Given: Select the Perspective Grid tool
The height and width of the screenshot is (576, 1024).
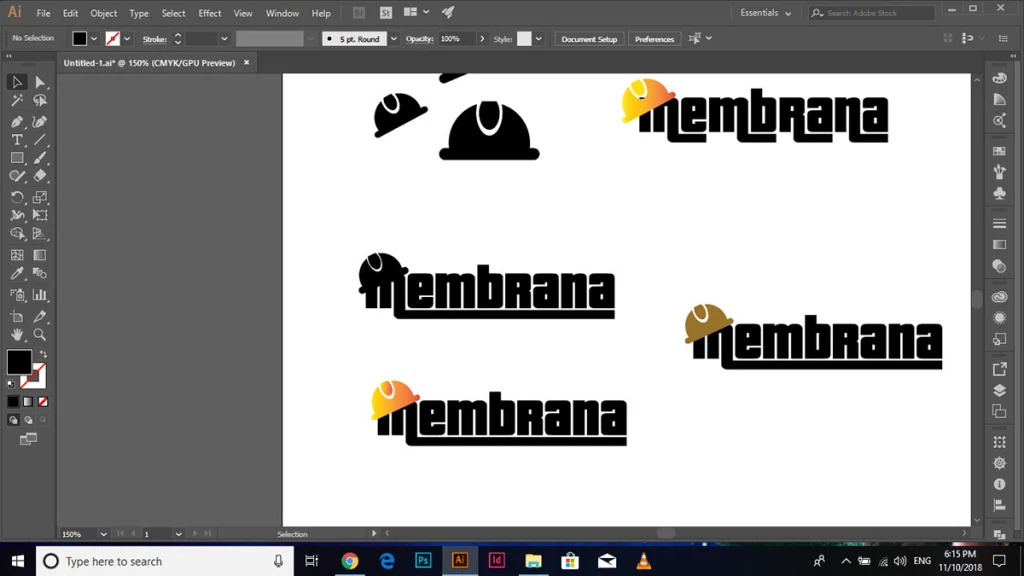Looking at the screenshot, I should [40, 234].
